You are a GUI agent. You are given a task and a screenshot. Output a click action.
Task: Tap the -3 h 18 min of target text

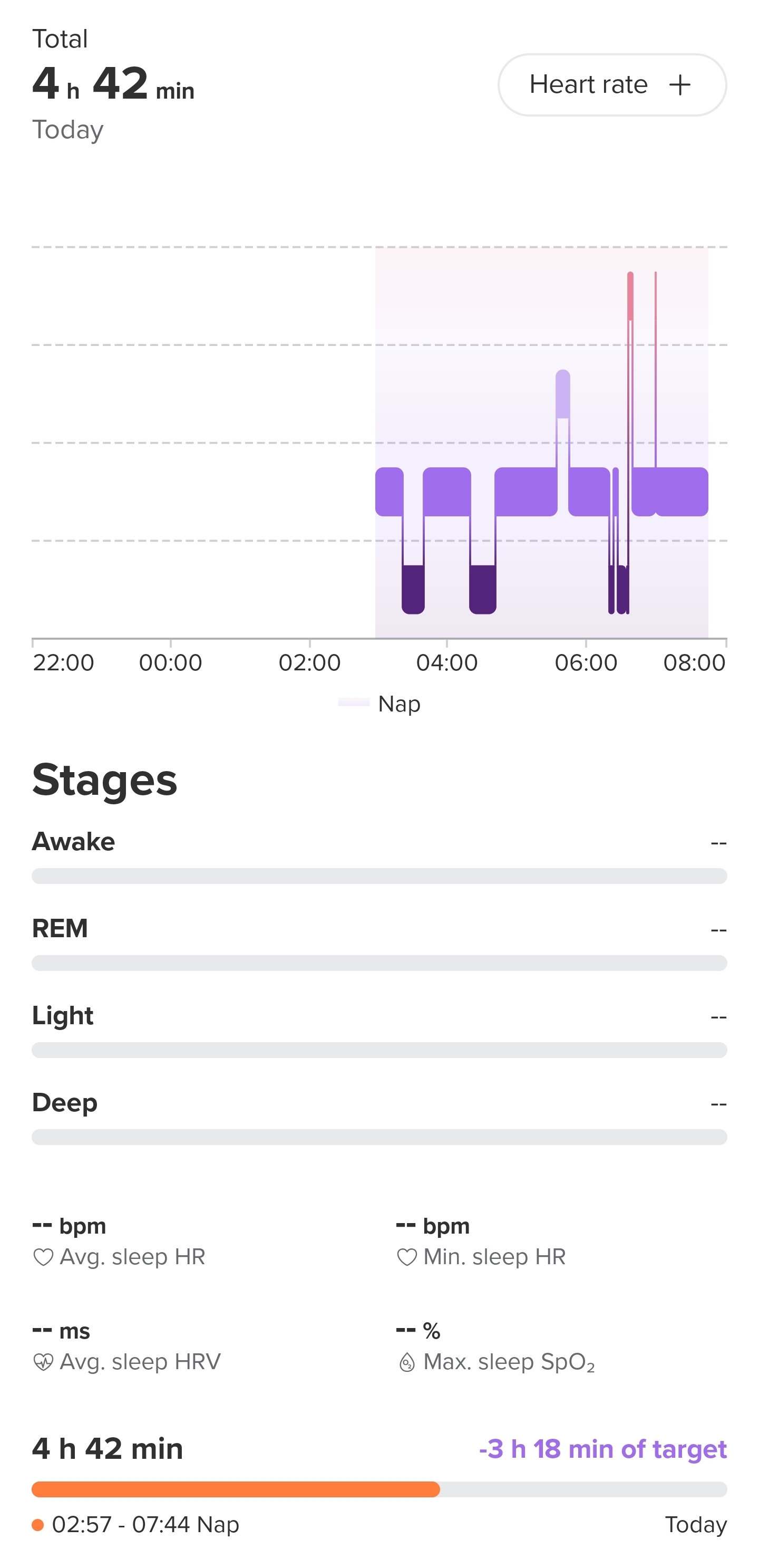[602, 1449]
